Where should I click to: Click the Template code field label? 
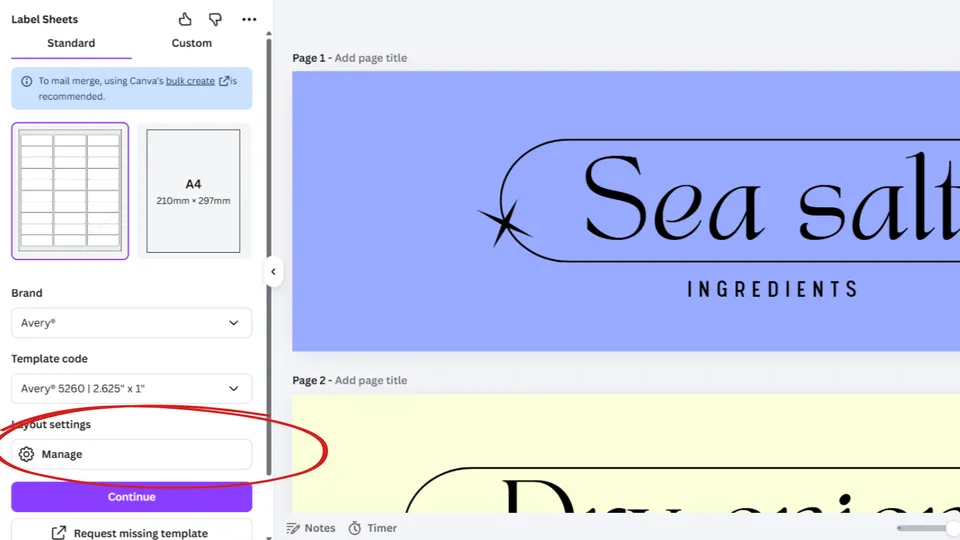(x=49, y=359)
